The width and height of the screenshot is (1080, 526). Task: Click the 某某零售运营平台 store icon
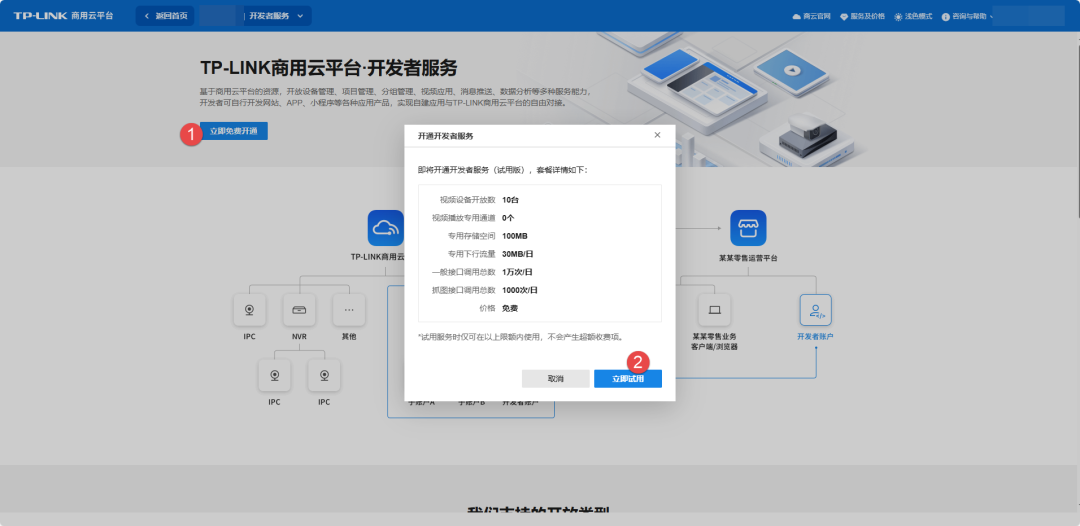pos(748,228)
